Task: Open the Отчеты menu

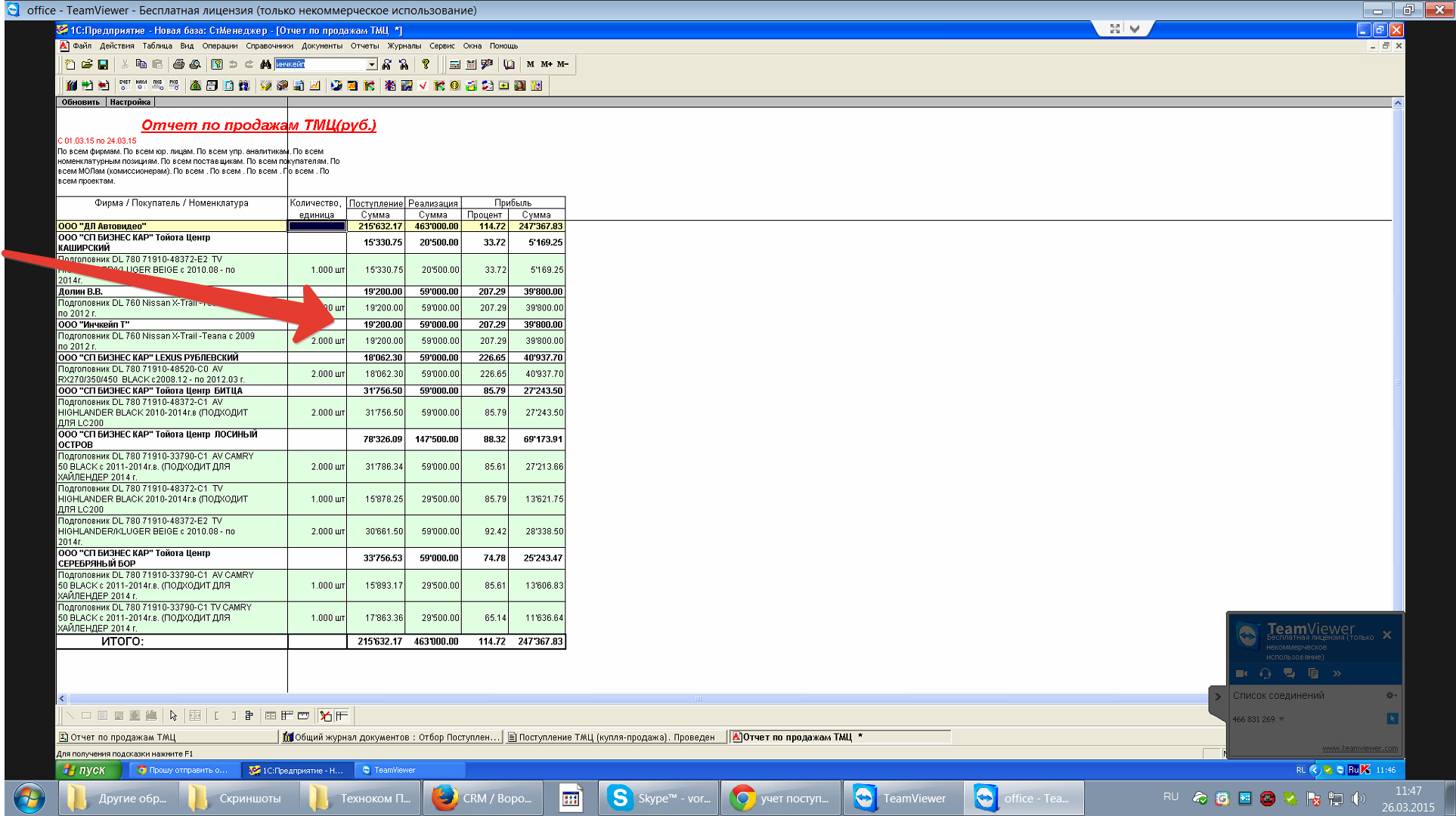Action: [364, 46]
